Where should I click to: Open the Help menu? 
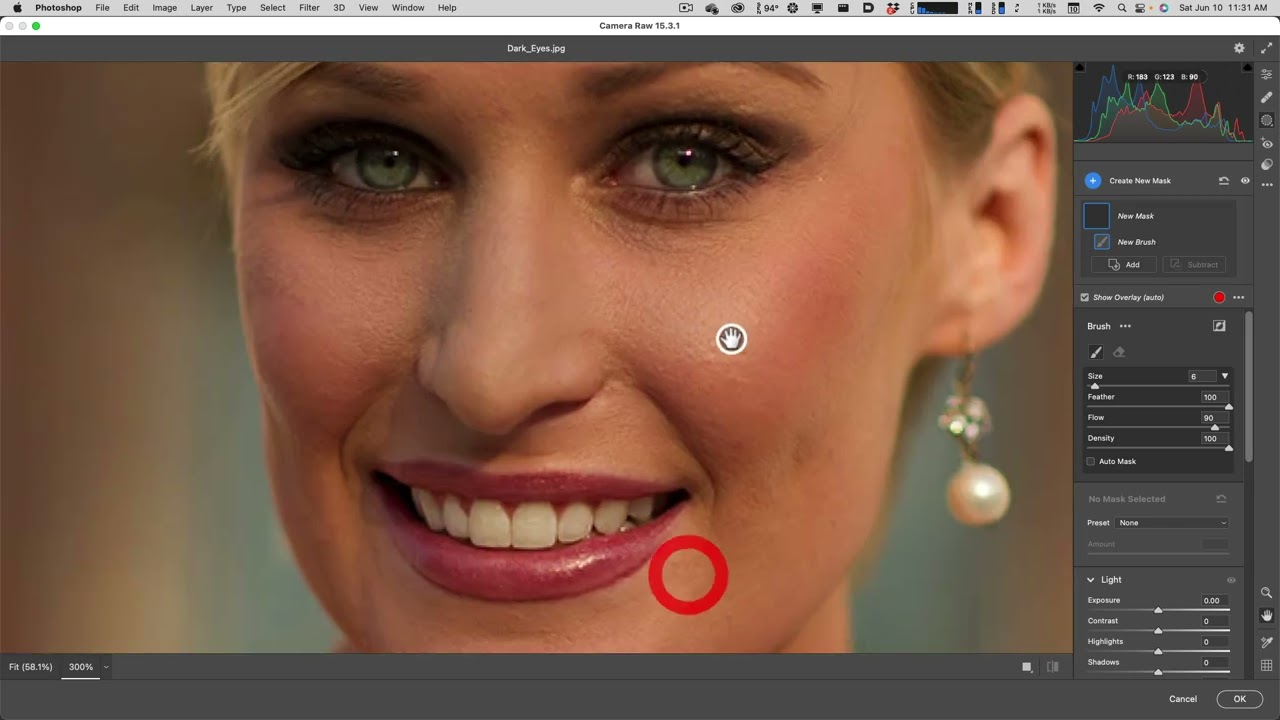[x=447, y=8]
